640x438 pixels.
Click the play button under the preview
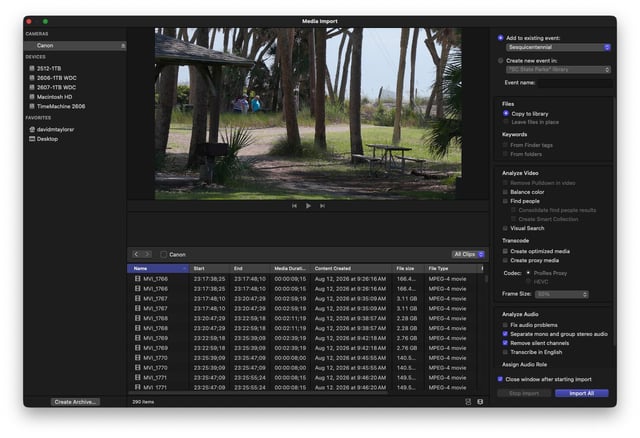coord(308,206)
